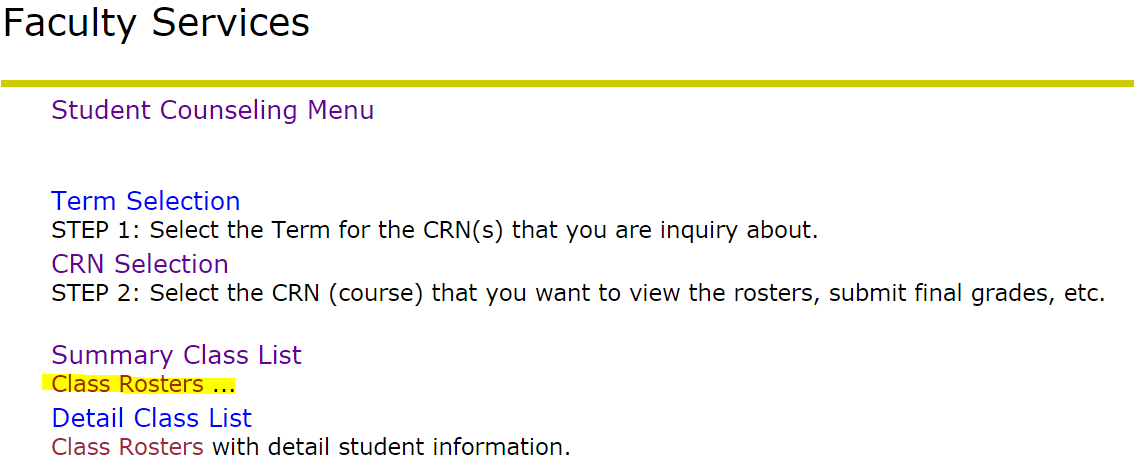The width and height of the screenshot is (1134, 468).
Task: Click the yellow horizontal divider line
Action: (x=567, y=83)
